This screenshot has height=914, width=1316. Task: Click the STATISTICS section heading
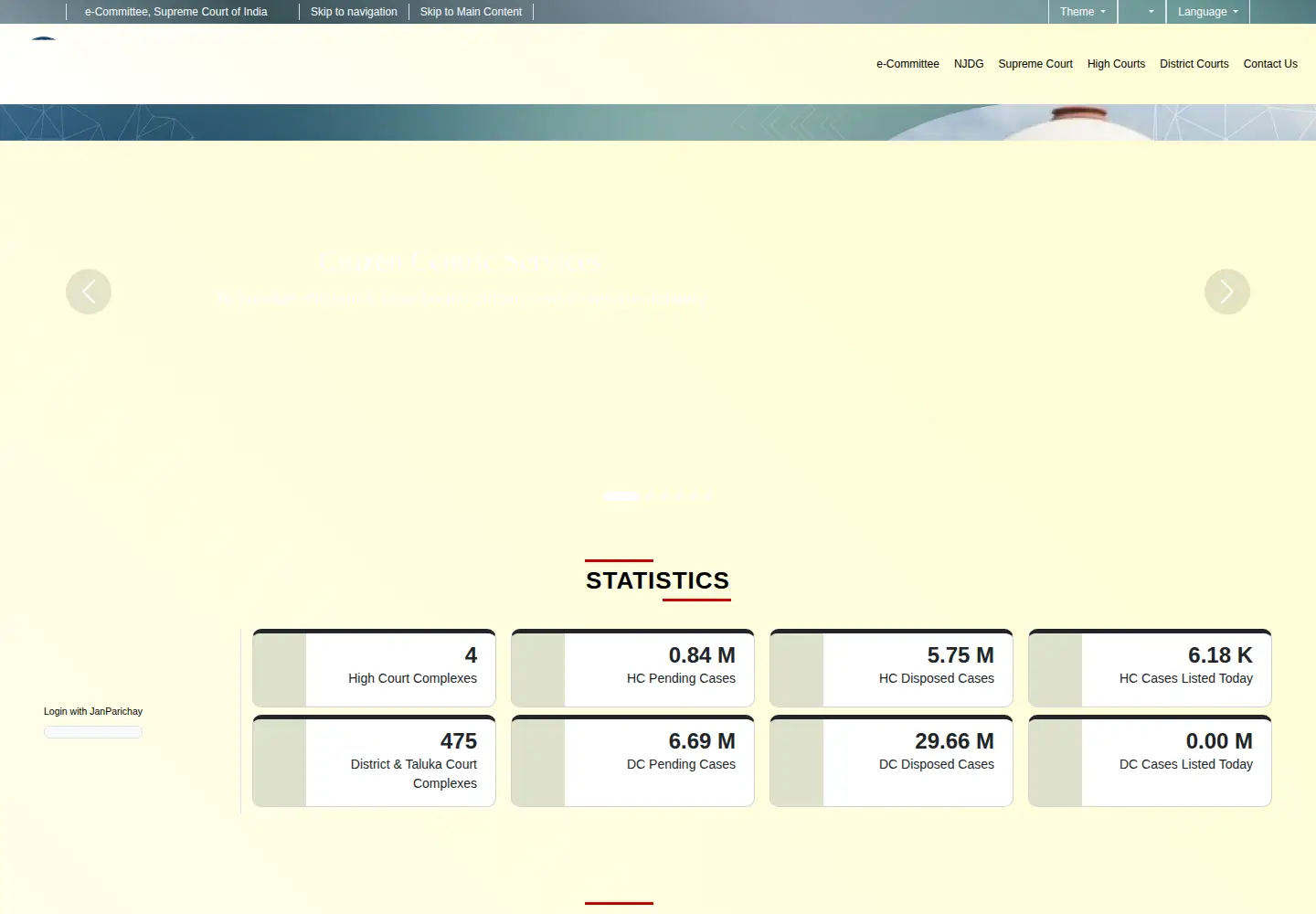pos(658,580)
